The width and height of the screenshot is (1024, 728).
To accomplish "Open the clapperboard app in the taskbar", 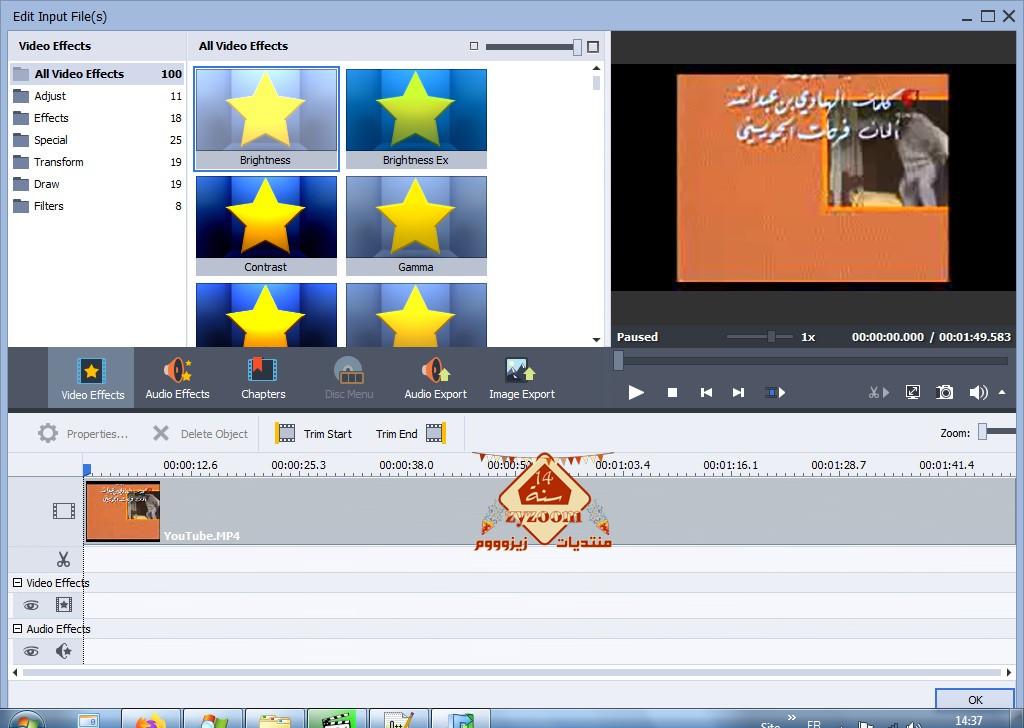I will pyautogui.click(x=336, y=719).
